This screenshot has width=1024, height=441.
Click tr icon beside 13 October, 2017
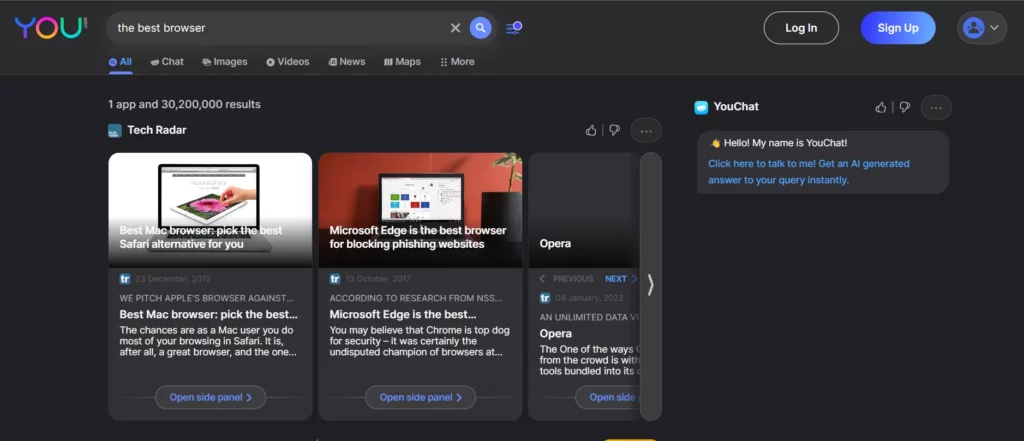(335, 279)
